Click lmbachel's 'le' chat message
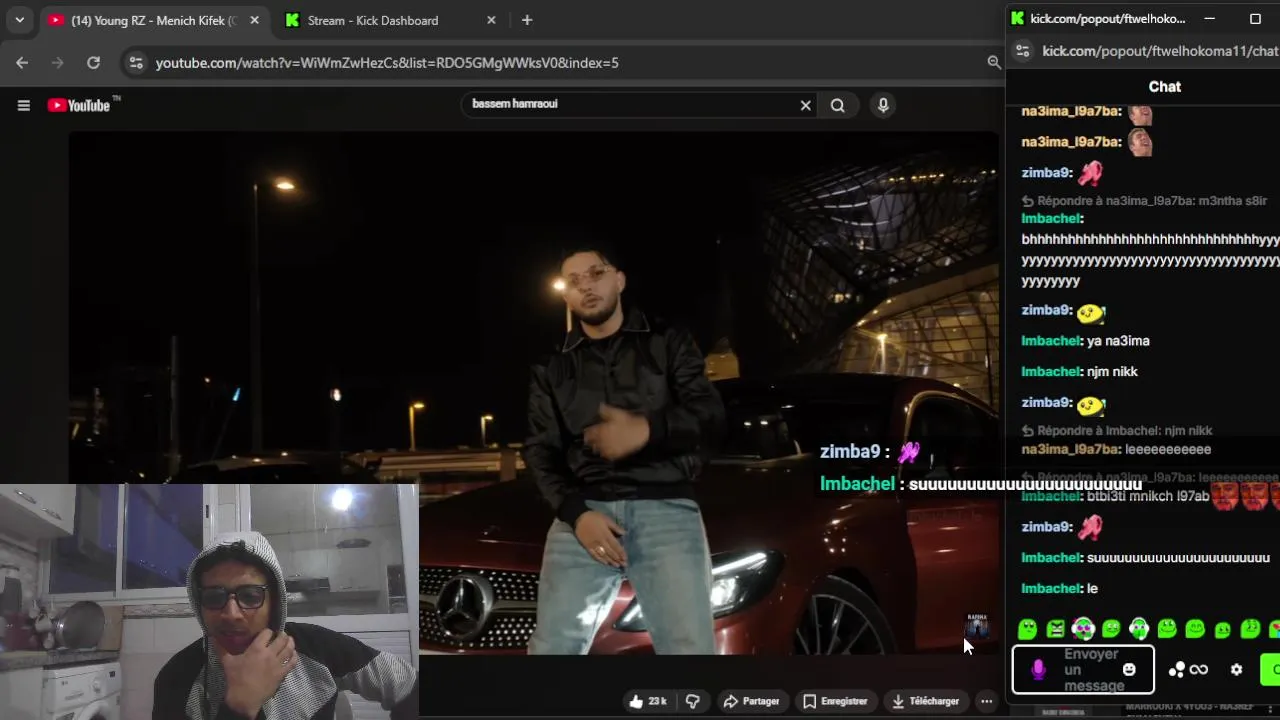 tap(1060, 589)
